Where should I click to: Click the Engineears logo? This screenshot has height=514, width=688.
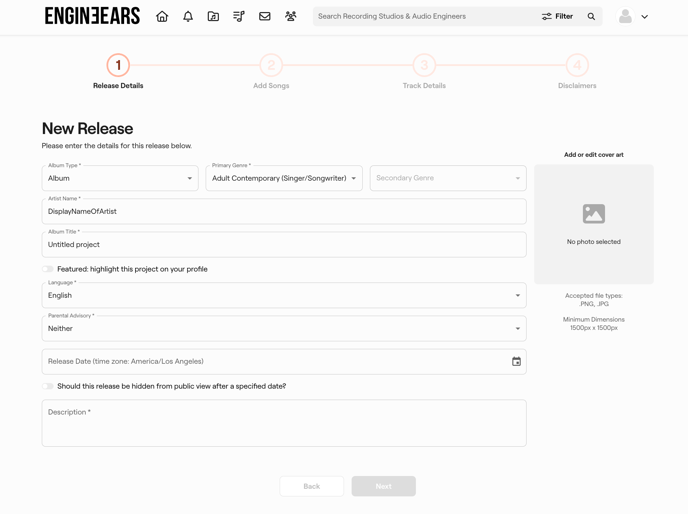(92, 16)
